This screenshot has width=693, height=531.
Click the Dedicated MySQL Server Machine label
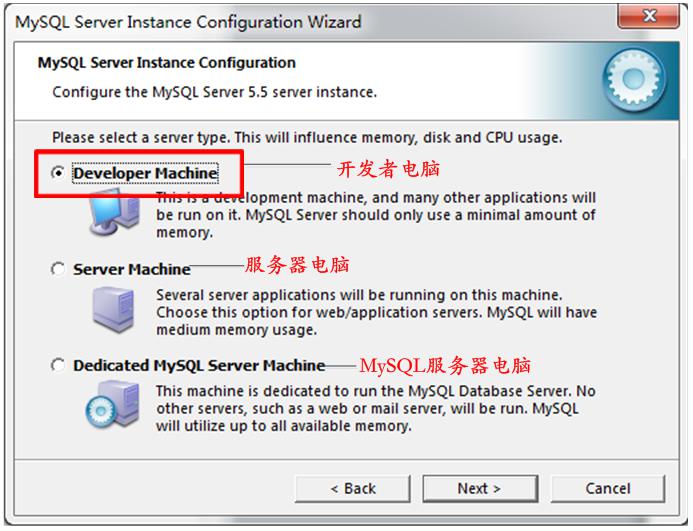[x=199, y=365]
